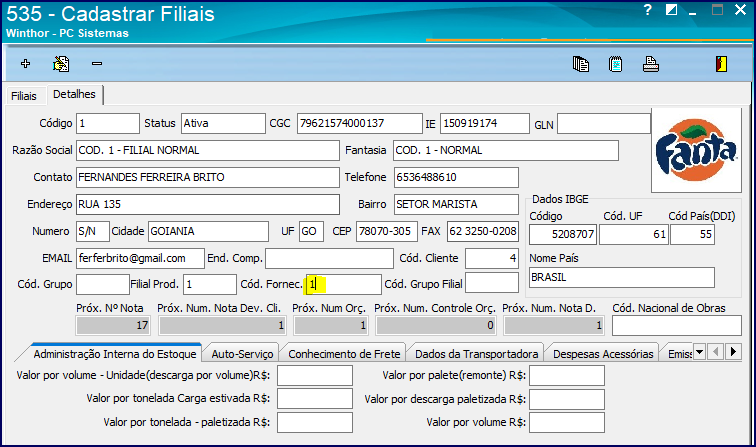The height and width of the screenshot is (447, 756).
Task: Click the plus icon to add branch
Action: click(26, 64)
